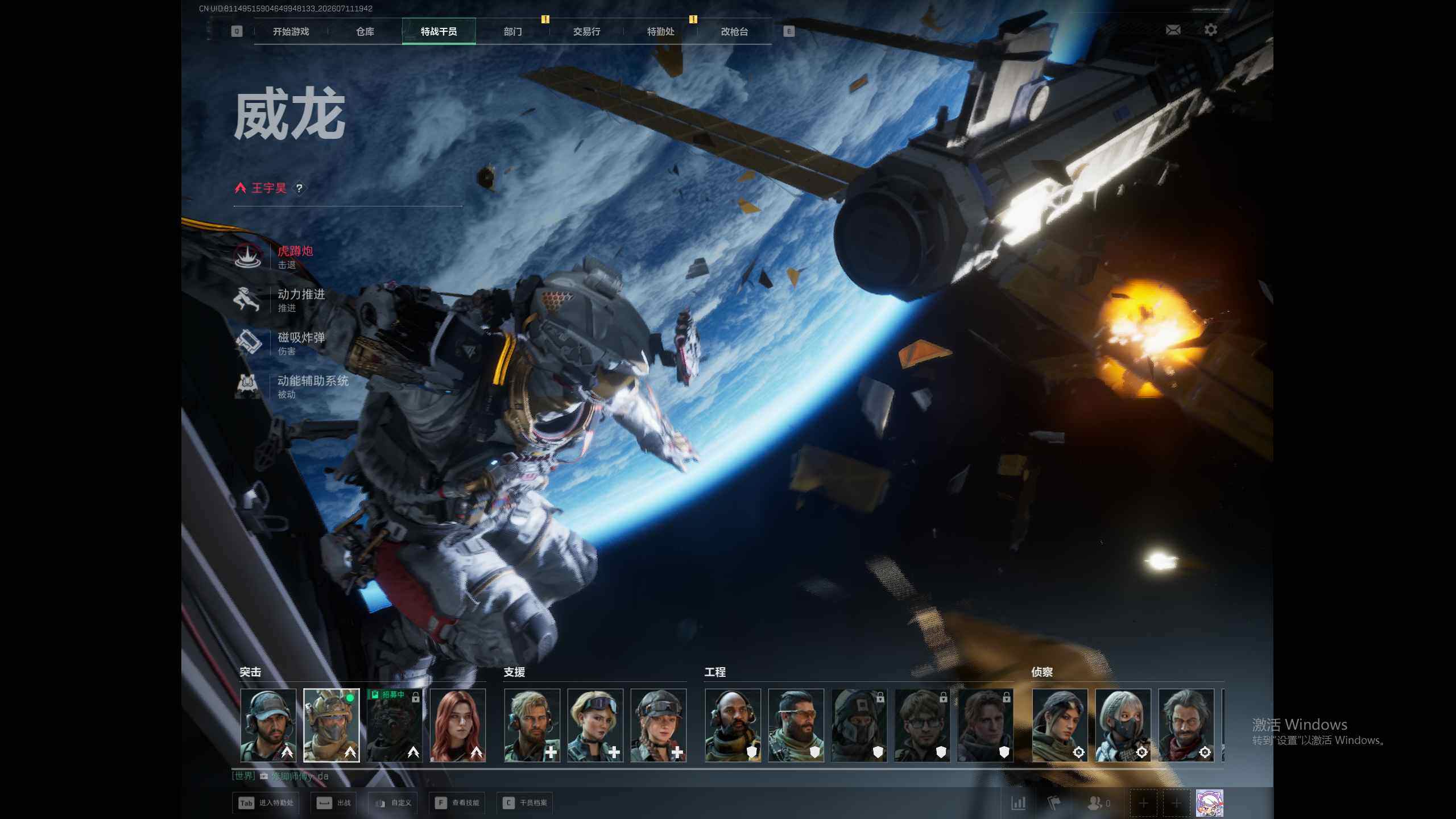This screenshot has width=1456, height=819.
Task: Click the 工程 category heading
Action: pyautogui.click(x=715, y=672)
